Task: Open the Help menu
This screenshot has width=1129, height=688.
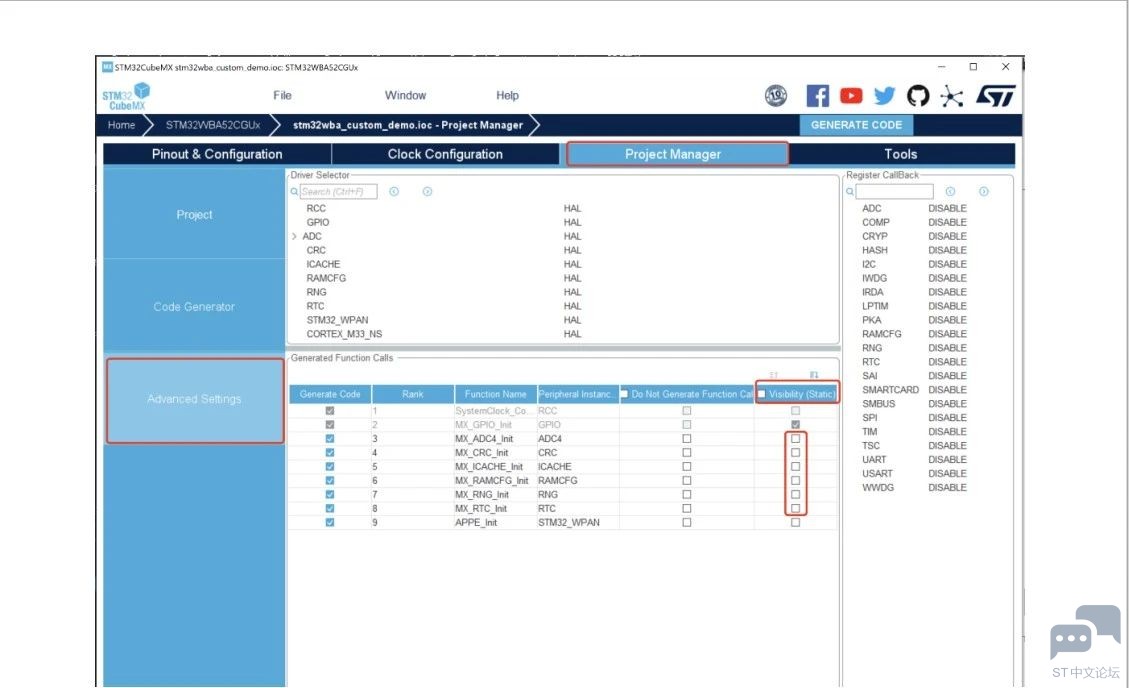Action: click(x=507, y=95)
